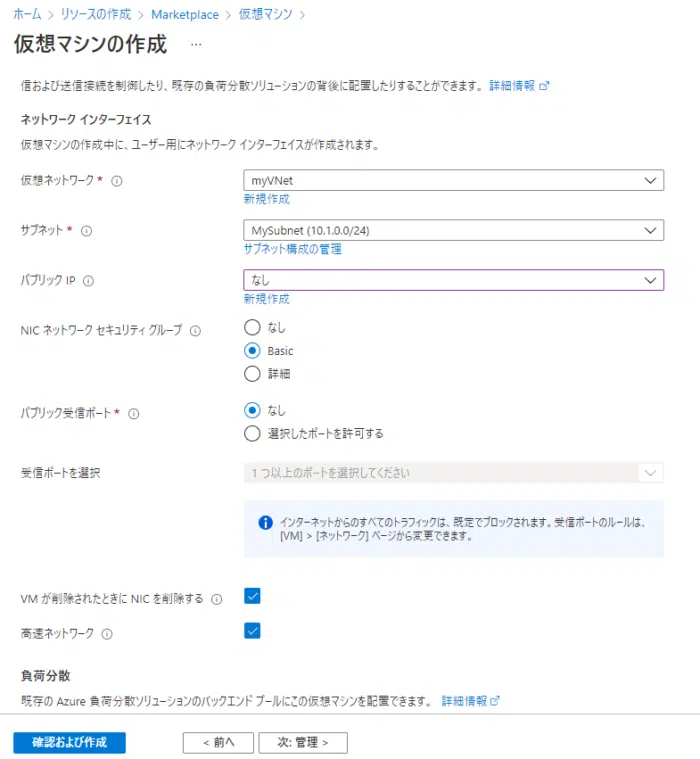
Task: Toggle VM 削除時に NIC を削除する checkbox
Action: coord(252,597)
